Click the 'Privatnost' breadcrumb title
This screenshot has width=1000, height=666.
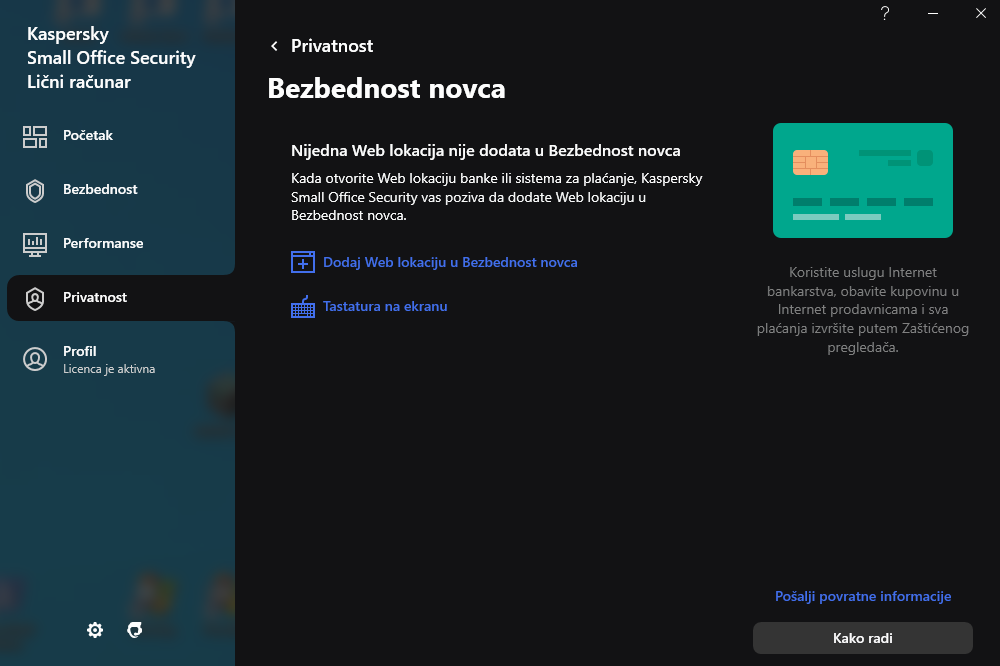coord(332,46)
